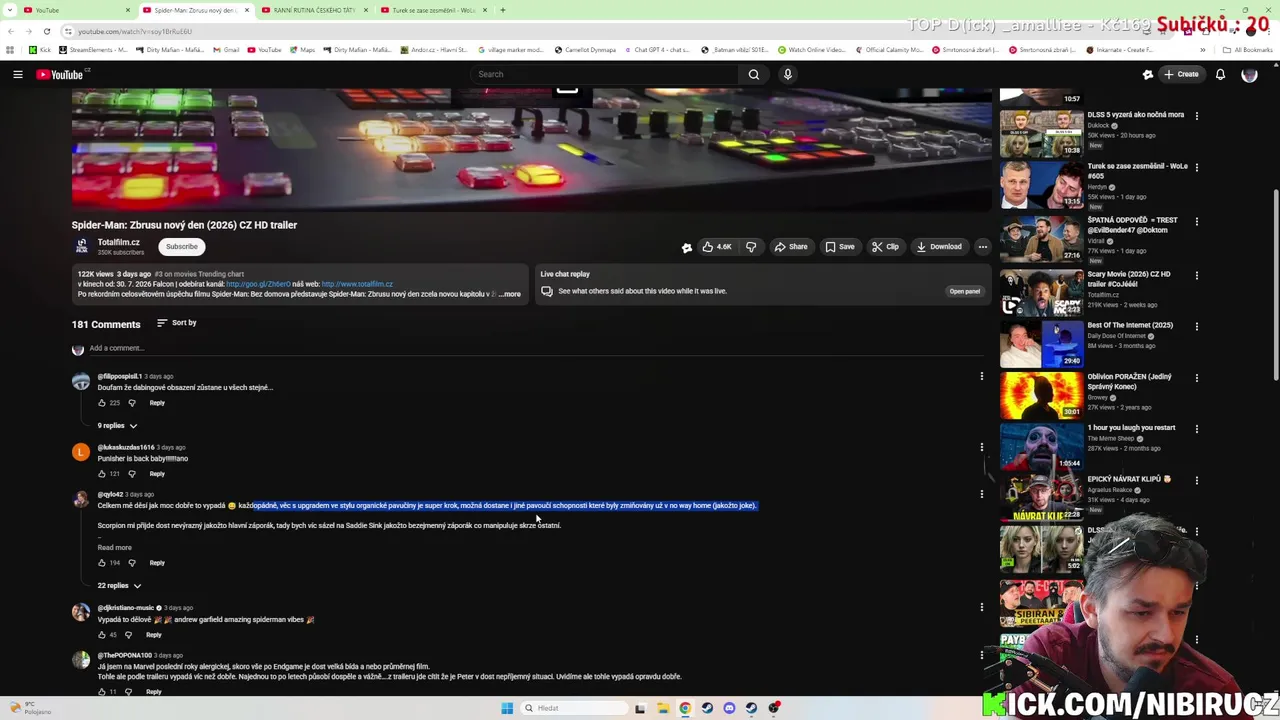Open the DLSS 5 recommended video thumbnail
The image size is (1280, 720).
pos(1041,134)
